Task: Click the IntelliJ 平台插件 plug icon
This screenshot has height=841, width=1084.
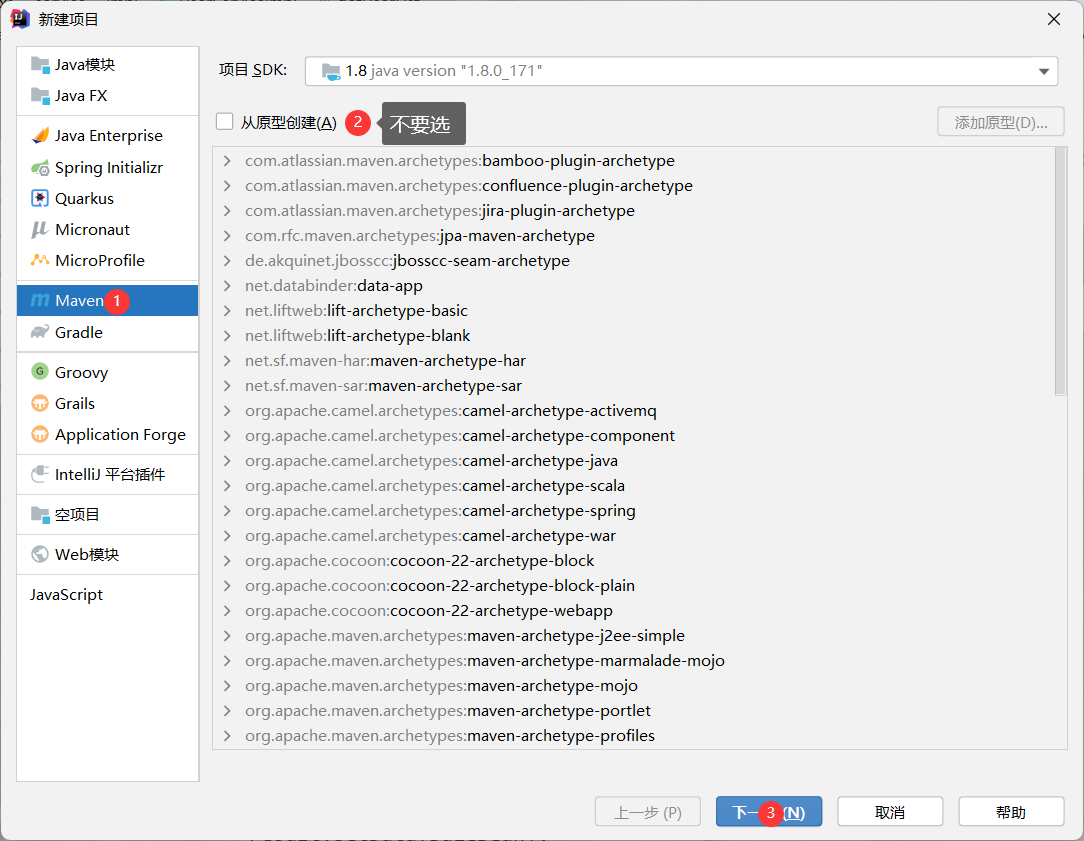Action: point(40,474)
